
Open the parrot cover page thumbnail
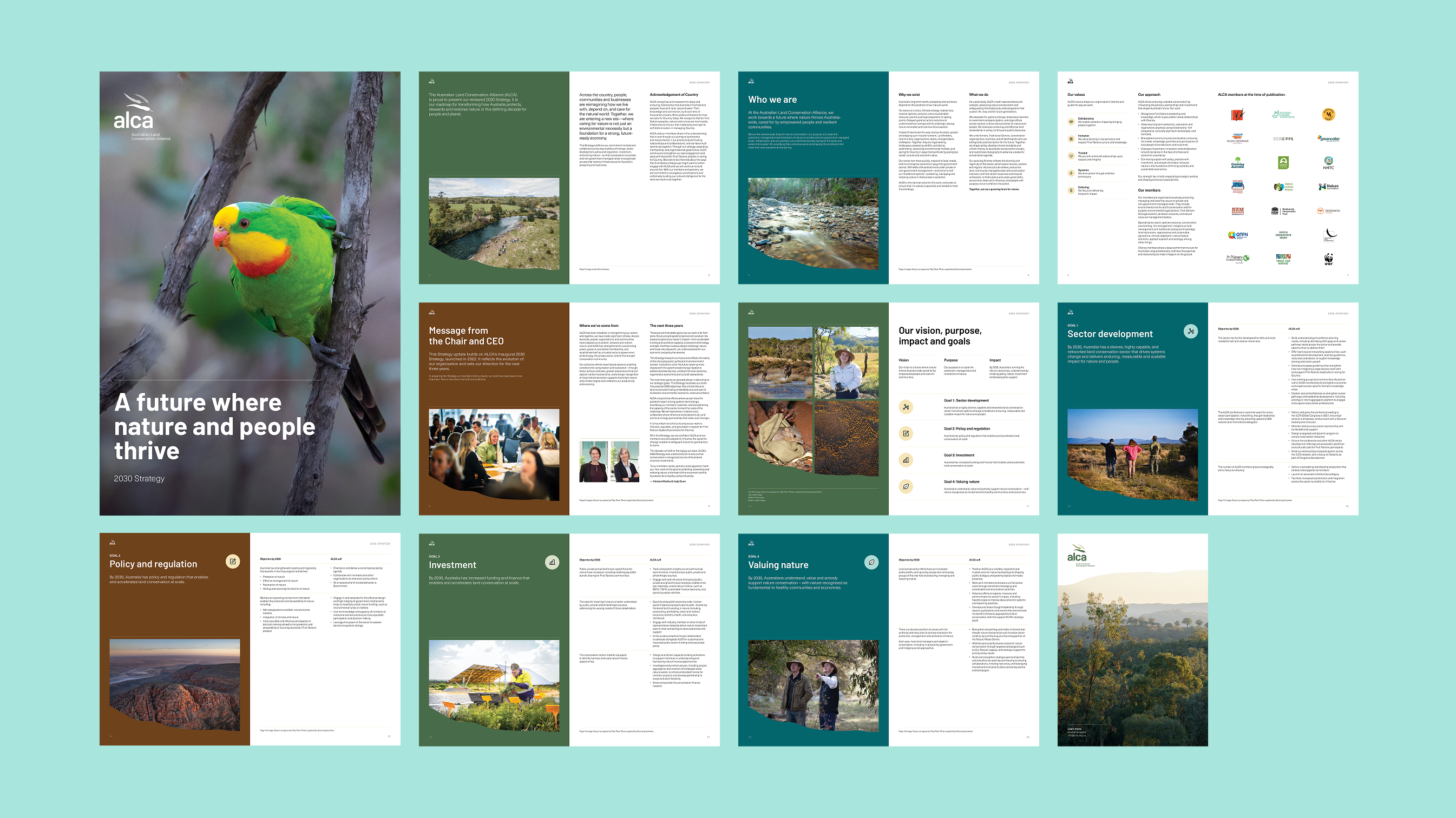click(250, 293)
